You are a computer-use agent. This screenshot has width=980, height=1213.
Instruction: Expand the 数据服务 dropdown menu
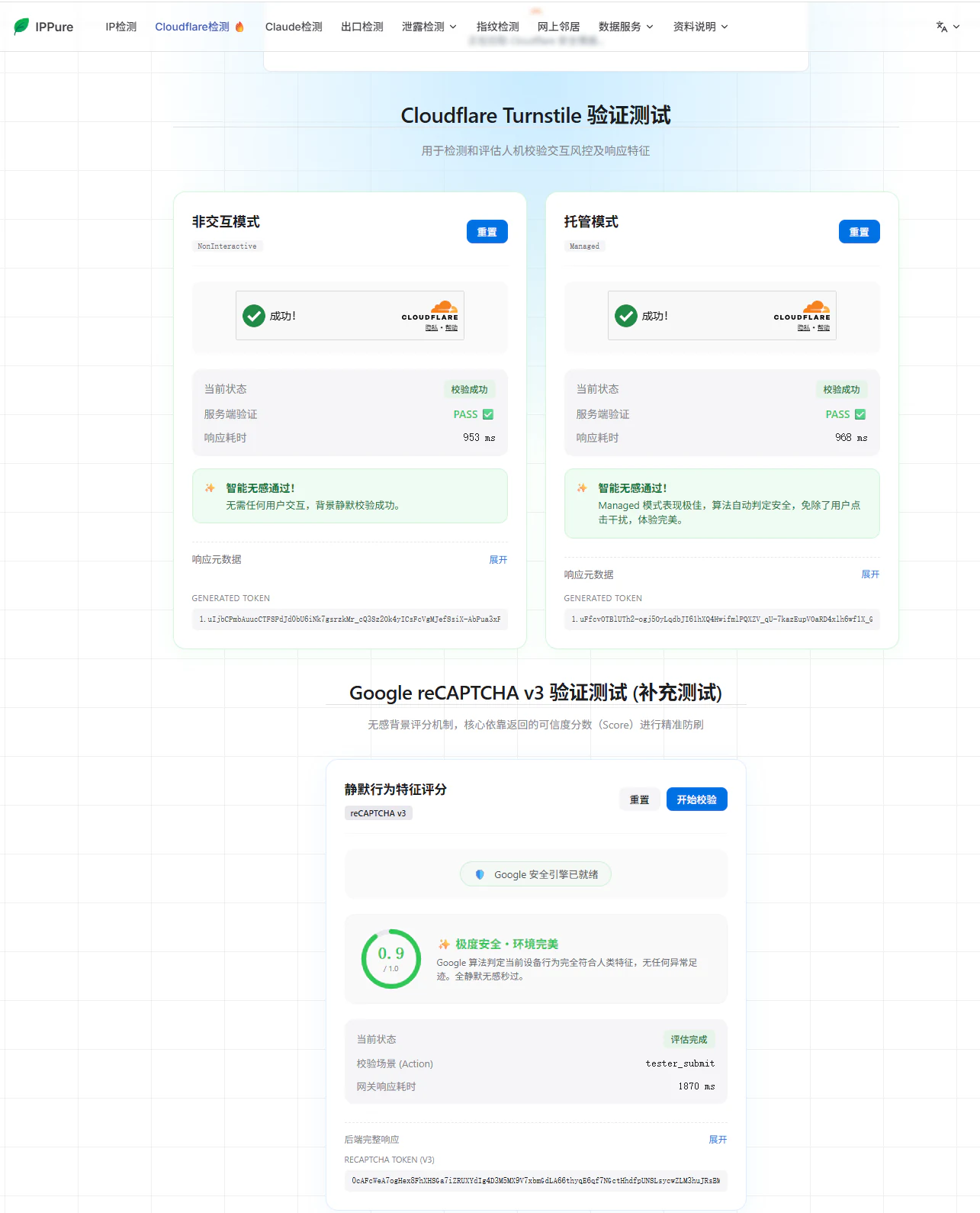click(x=626, y=27)
